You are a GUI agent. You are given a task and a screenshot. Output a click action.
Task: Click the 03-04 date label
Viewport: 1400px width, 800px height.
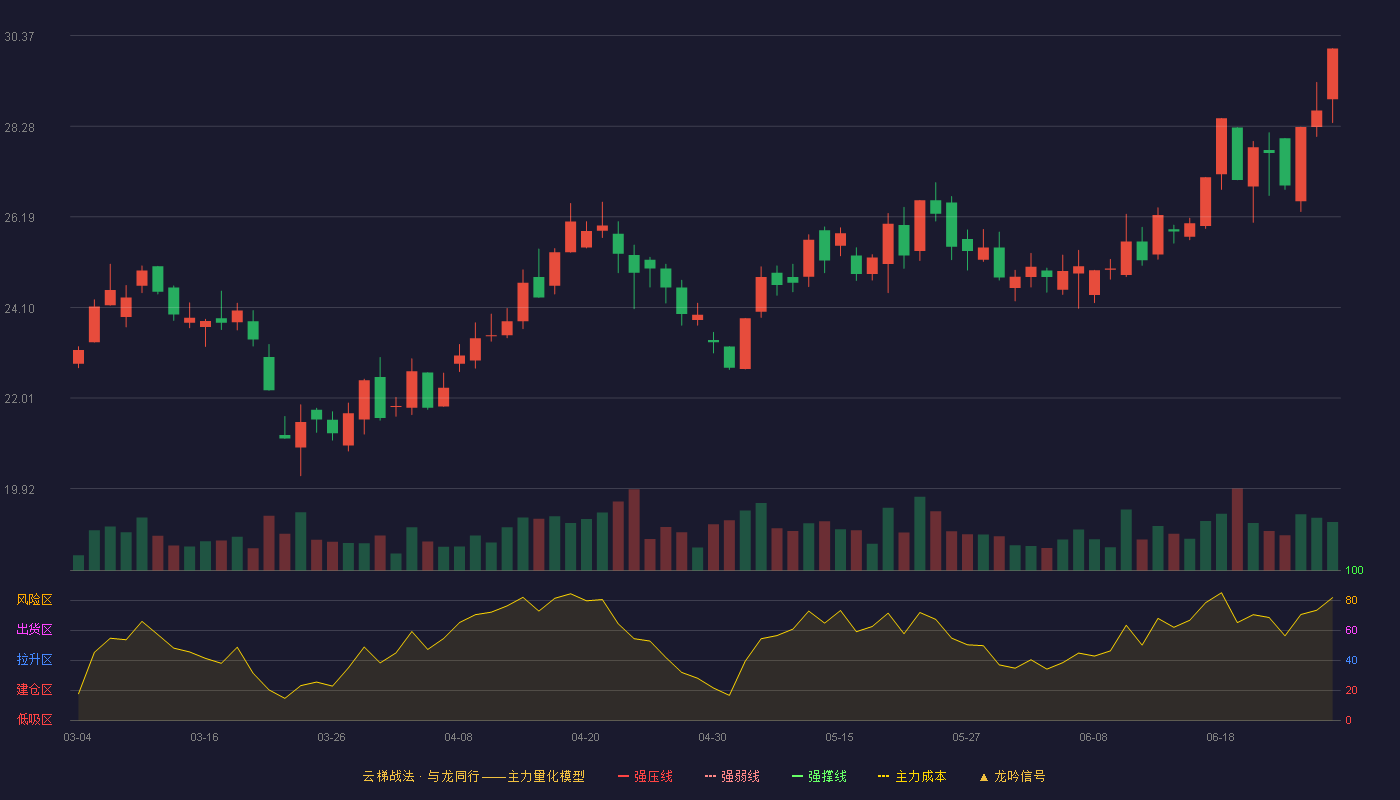[77, 737]
